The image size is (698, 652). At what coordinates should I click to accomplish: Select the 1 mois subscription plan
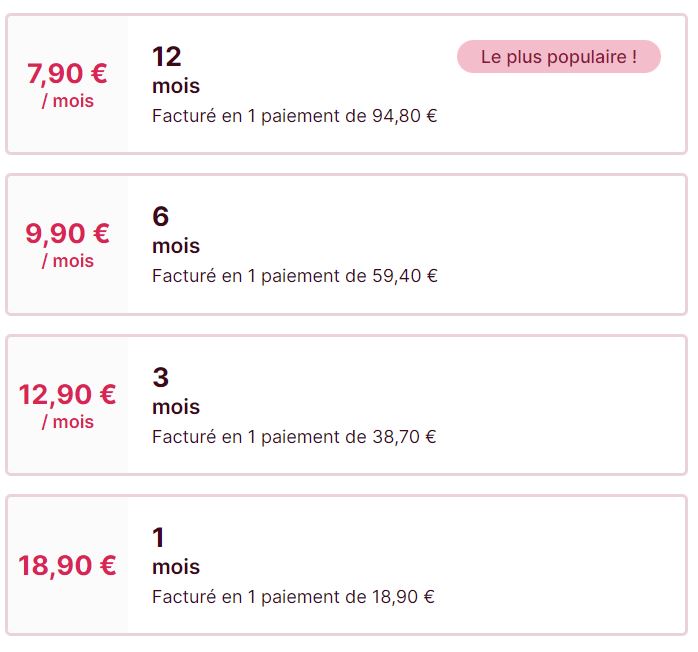click(x=346, y=565)
